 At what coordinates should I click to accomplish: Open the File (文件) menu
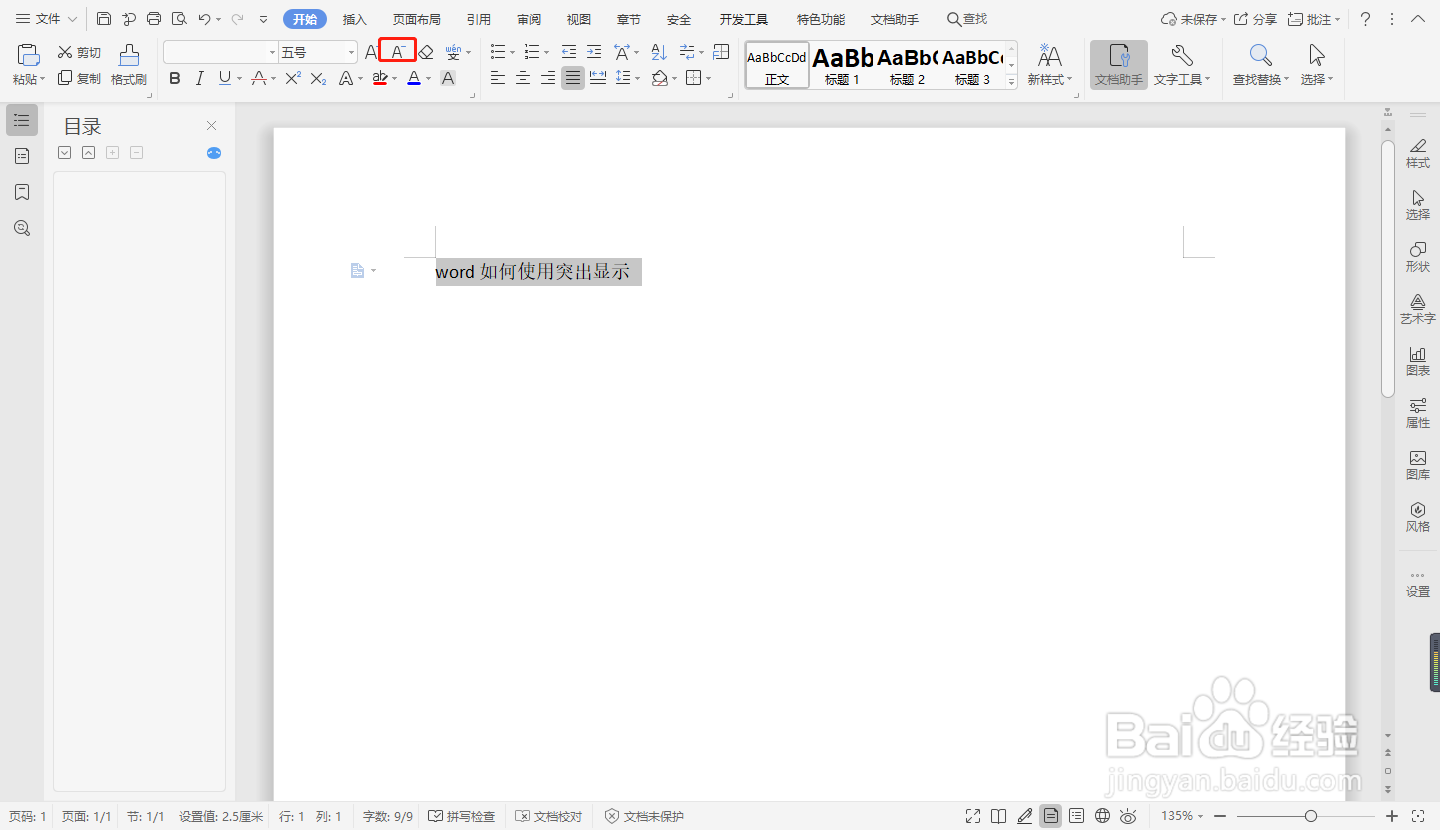pyautogui.click(x=46, y=19)
